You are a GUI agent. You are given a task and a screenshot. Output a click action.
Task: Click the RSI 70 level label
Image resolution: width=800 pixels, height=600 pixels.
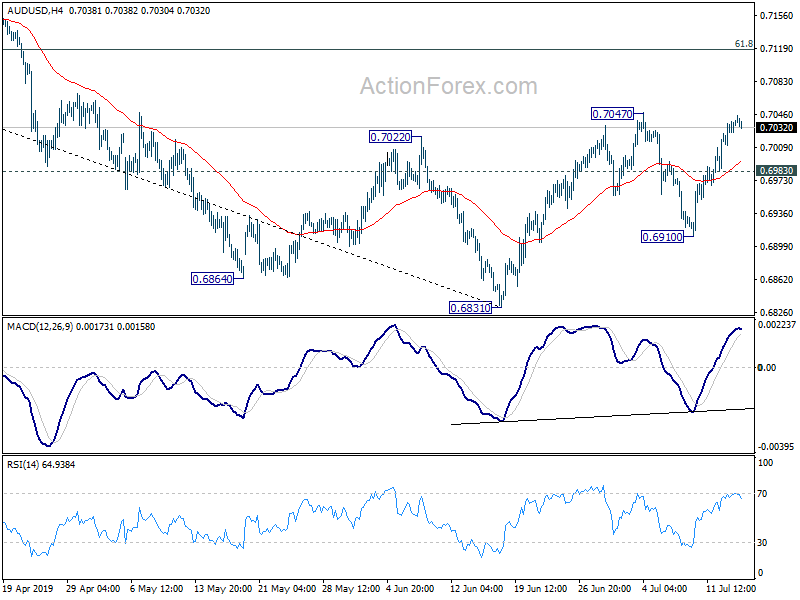(x=762, y=493)
